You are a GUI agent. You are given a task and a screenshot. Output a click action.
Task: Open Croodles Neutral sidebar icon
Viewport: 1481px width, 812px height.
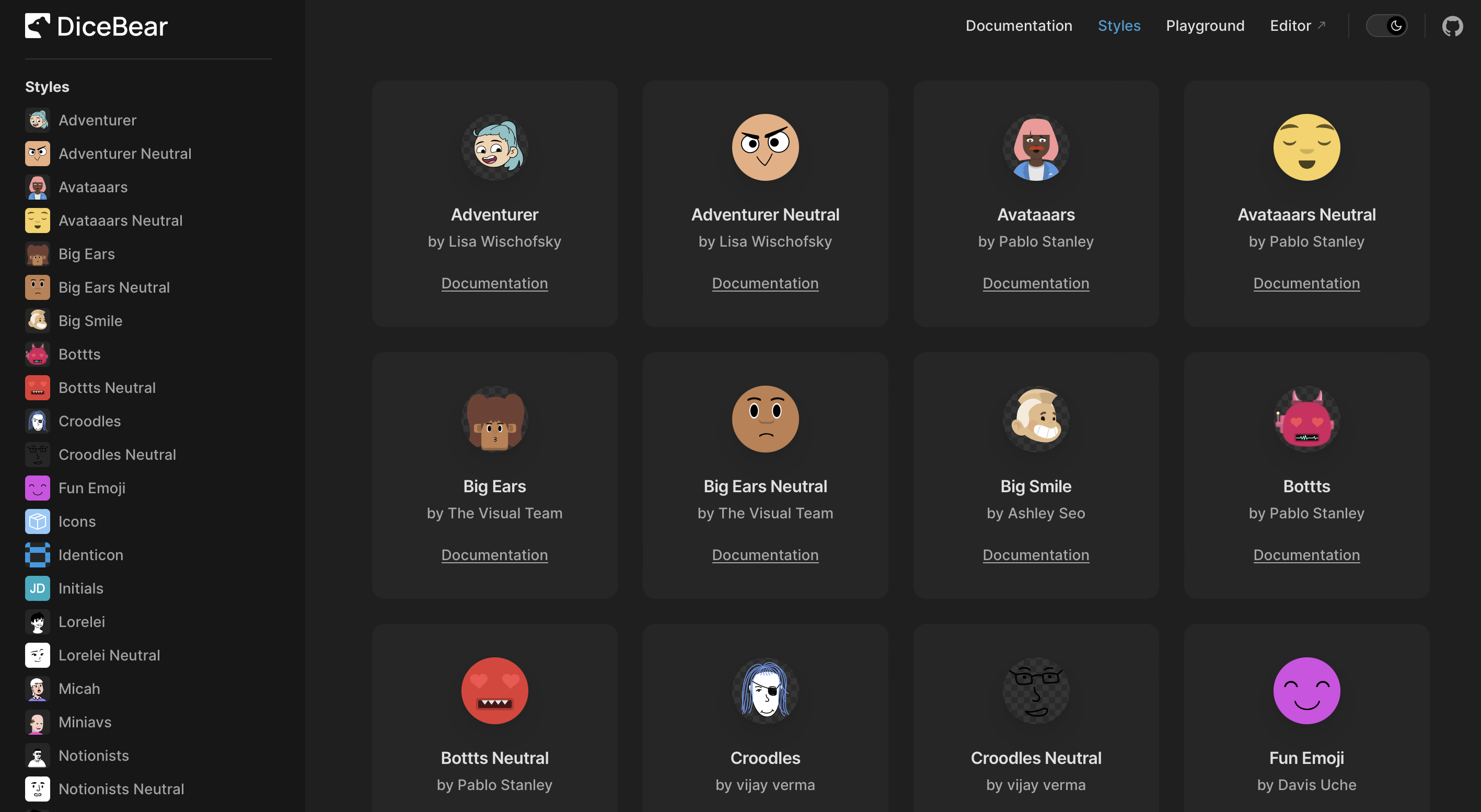(38, 454)
